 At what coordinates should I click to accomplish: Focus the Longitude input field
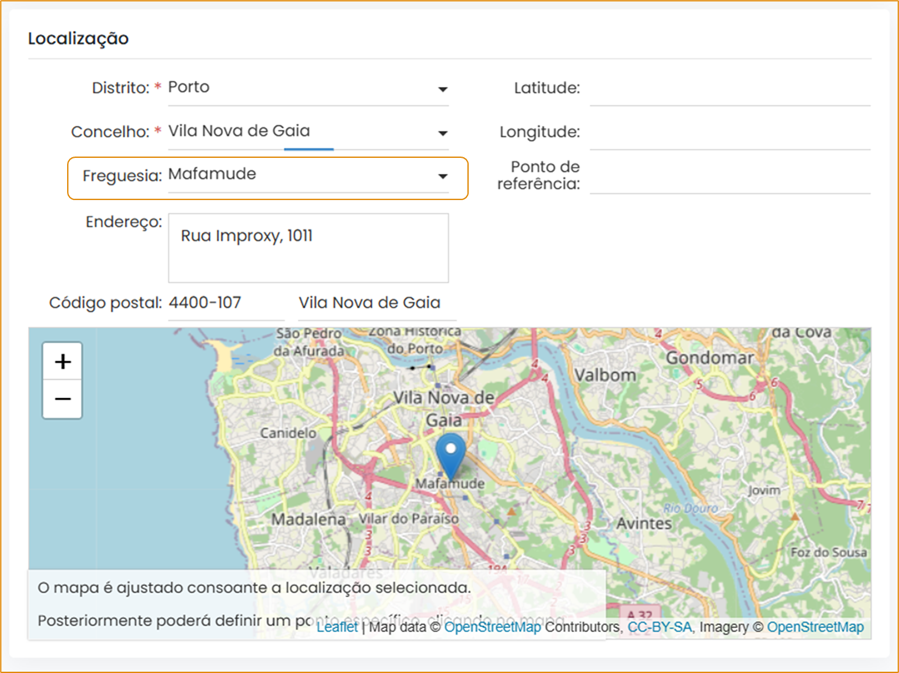coord(729,132)
